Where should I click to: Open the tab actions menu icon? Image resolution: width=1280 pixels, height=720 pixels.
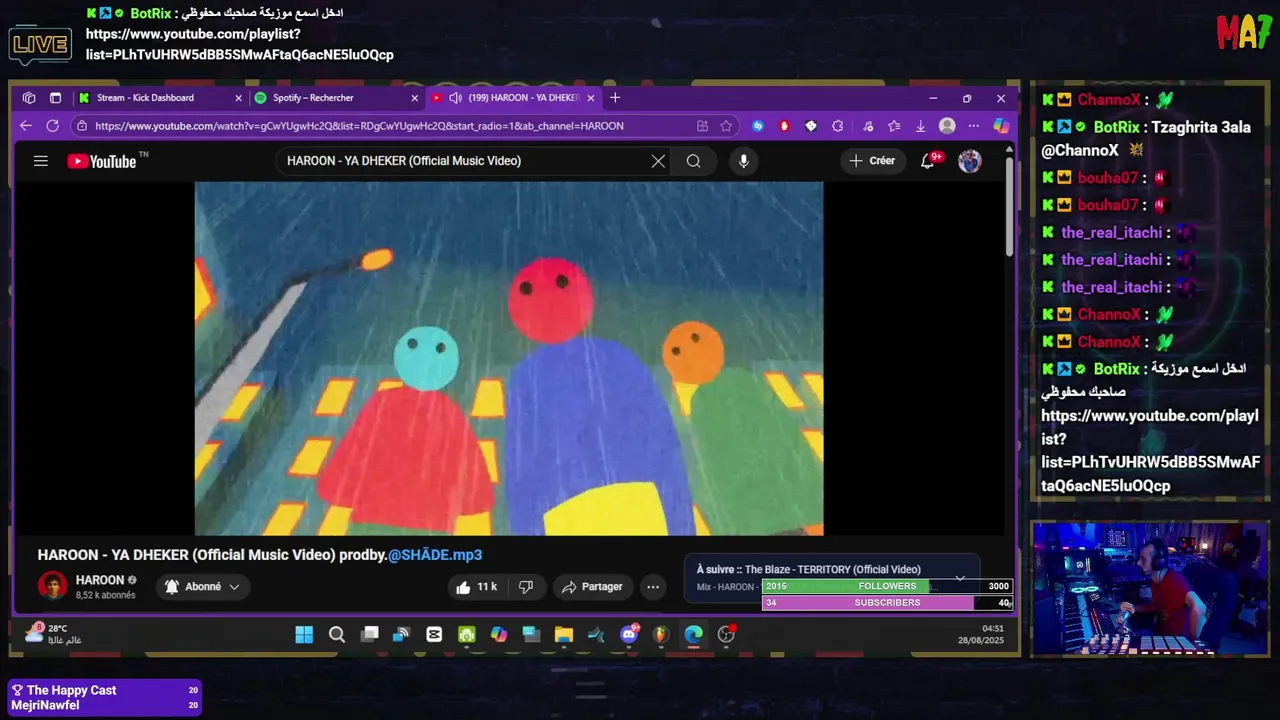pos(55,98)
